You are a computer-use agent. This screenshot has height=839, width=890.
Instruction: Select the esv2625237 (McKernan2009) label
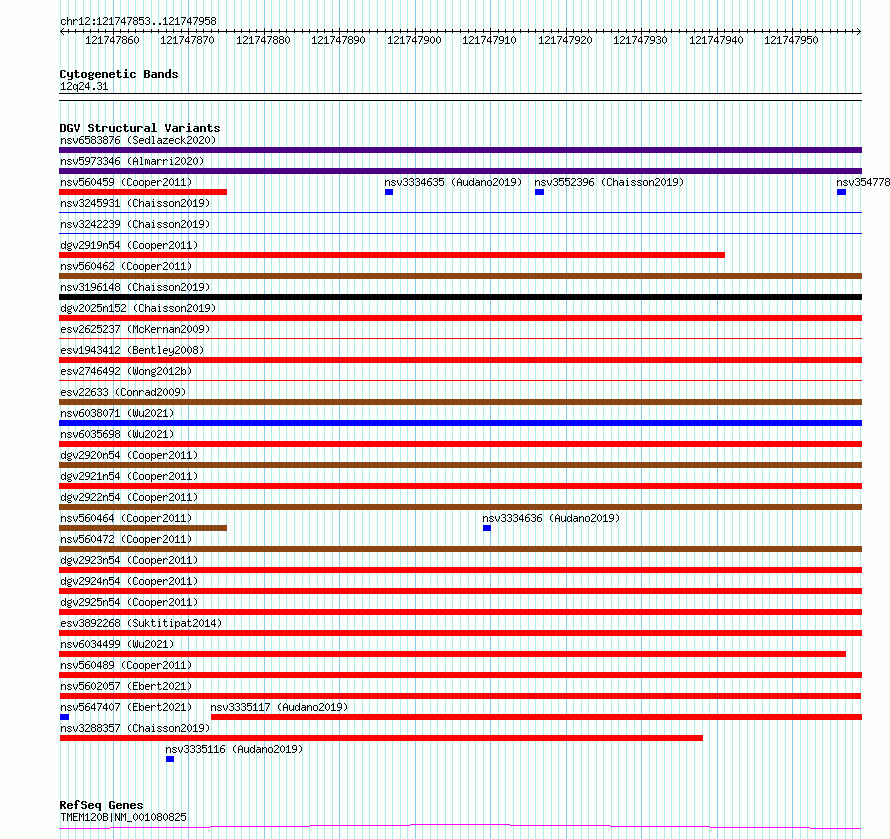135,329
